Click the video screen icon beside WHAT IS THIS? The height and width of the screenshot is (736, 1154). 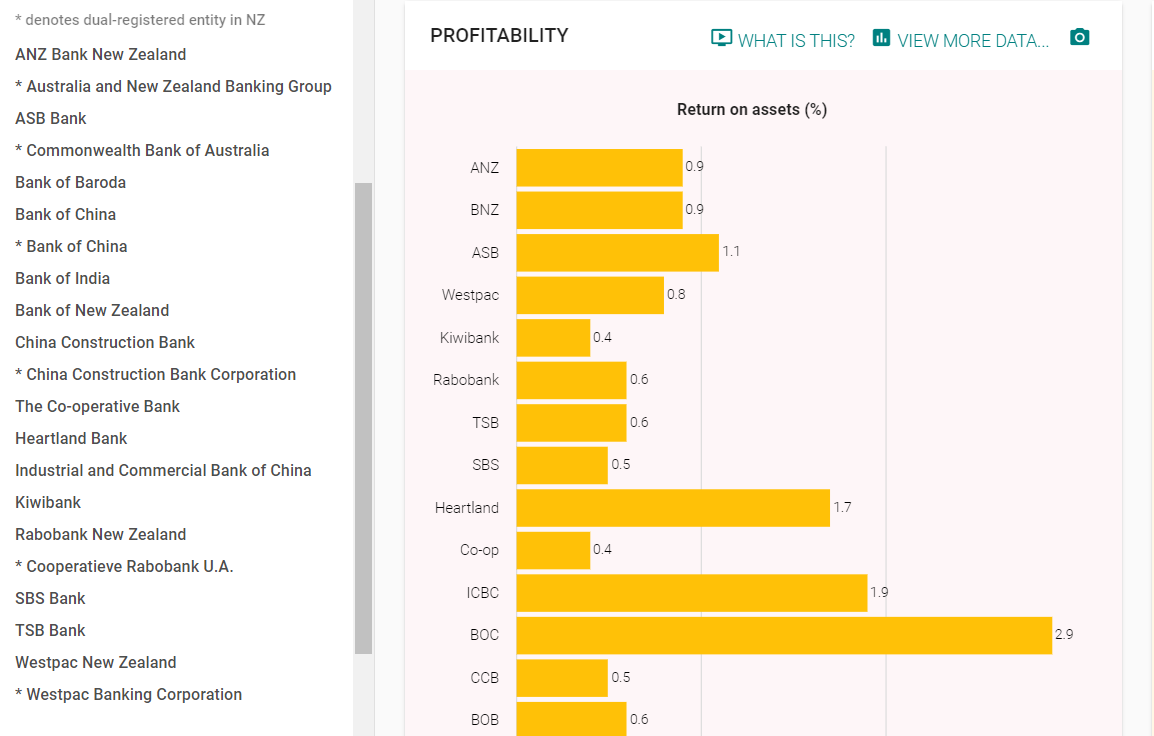pos(721,38)
